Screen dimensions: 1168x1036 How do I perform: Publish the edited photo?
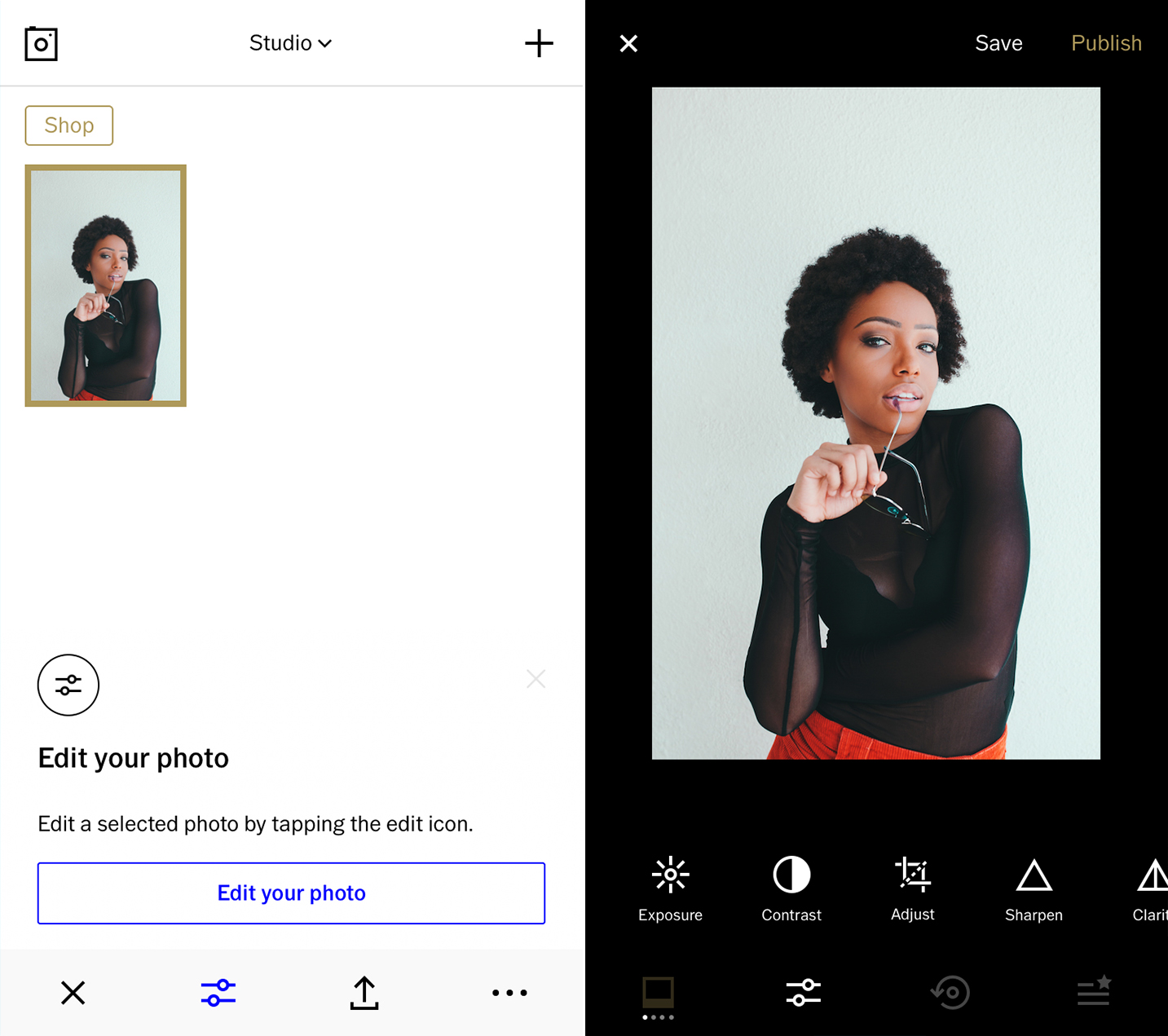[x=1106, y=43]
